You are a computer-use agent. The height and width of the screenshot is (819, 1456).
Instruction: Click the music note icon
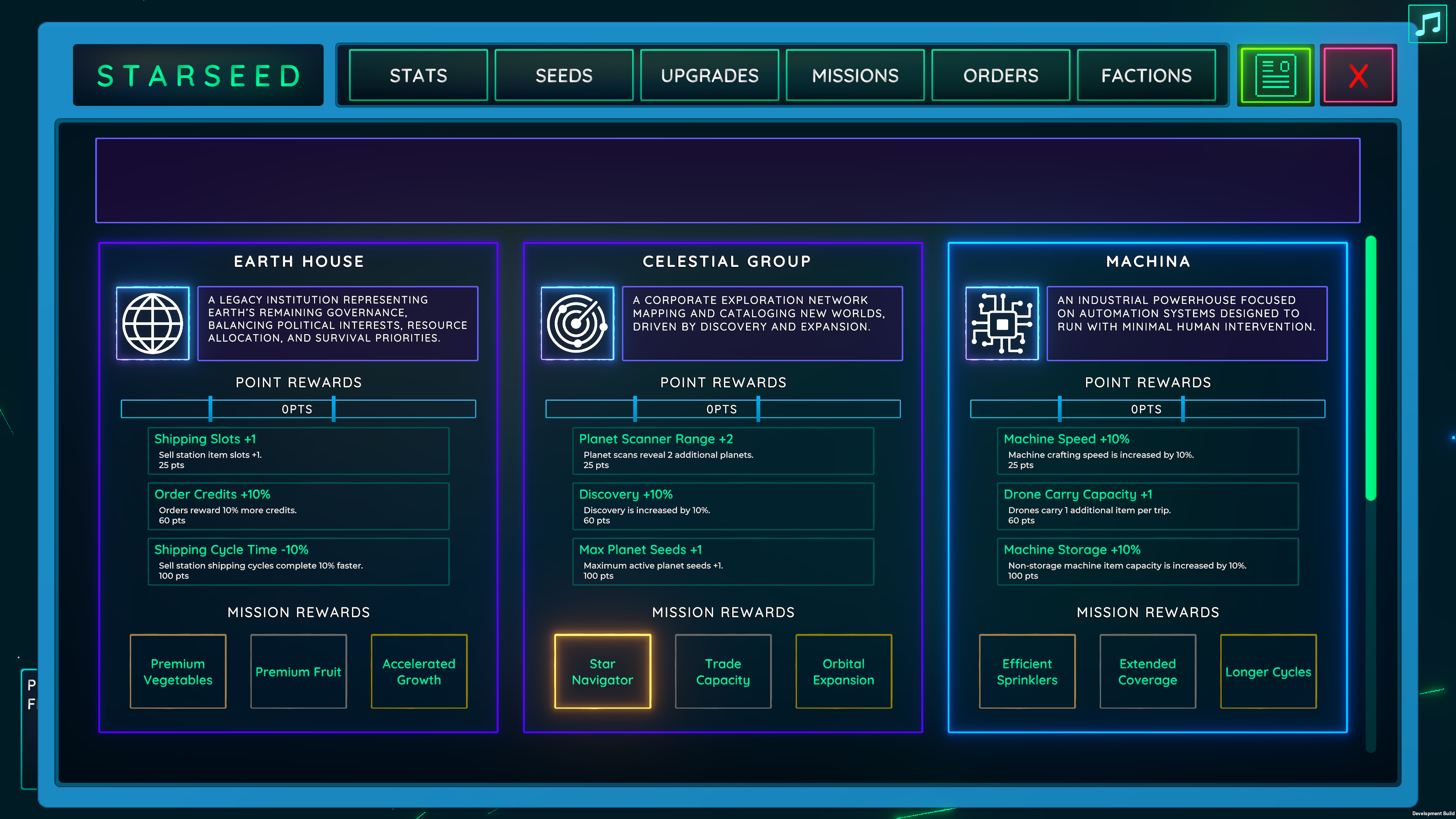pyautogui.click(x=1428, y=24)
